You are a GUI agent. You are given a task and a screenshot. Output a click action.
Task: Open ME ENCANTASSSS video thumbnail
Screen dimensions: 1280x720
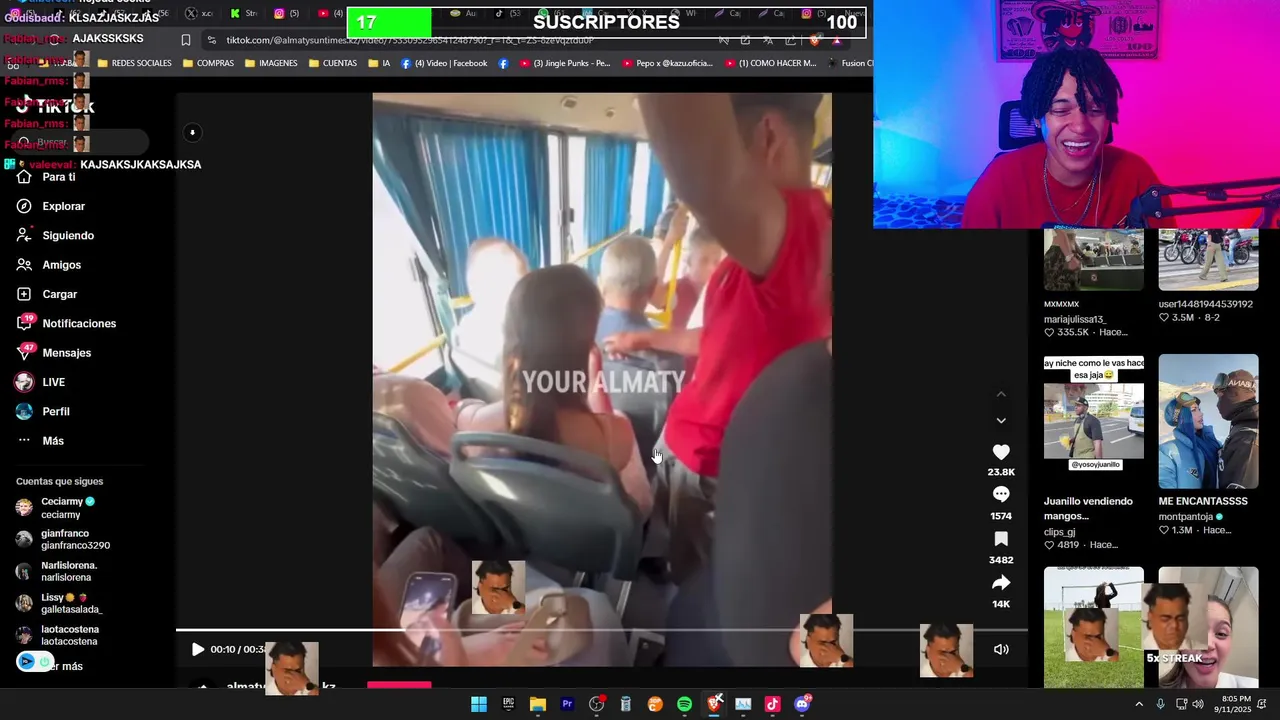click(1208, 421)
